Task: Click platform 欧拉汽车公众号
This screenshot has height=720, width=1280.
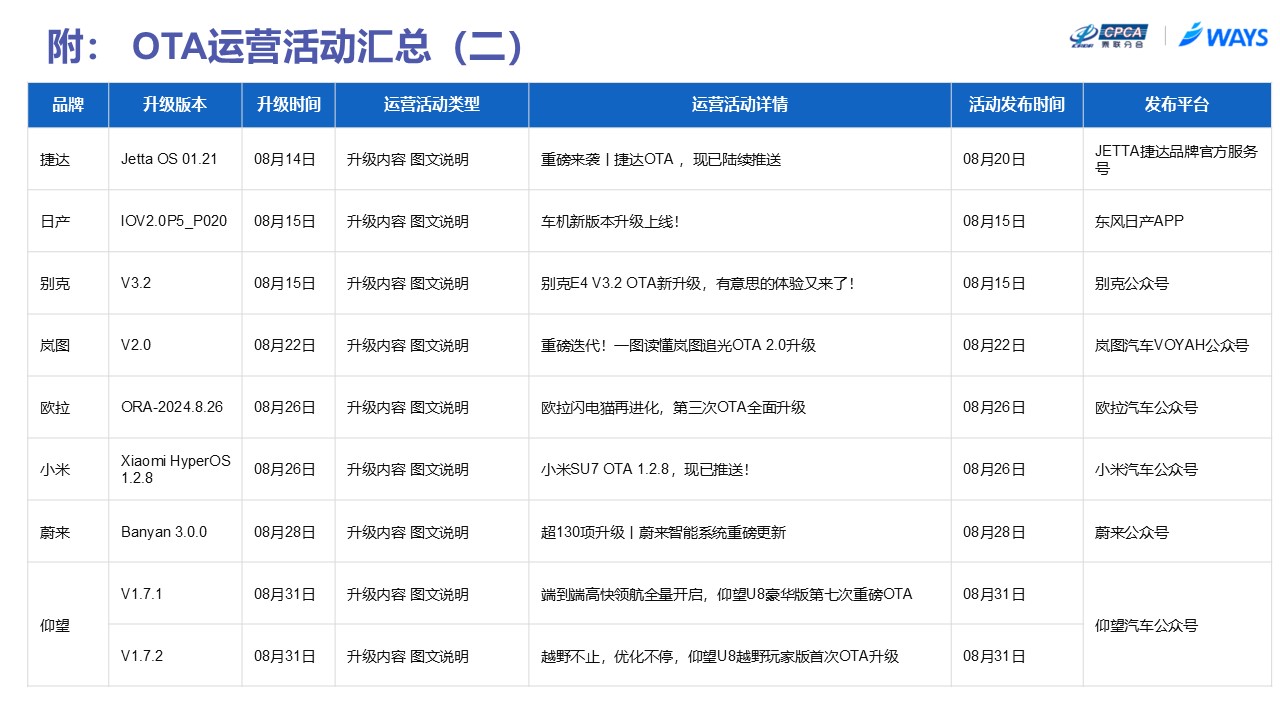Action: [1146, 407]
